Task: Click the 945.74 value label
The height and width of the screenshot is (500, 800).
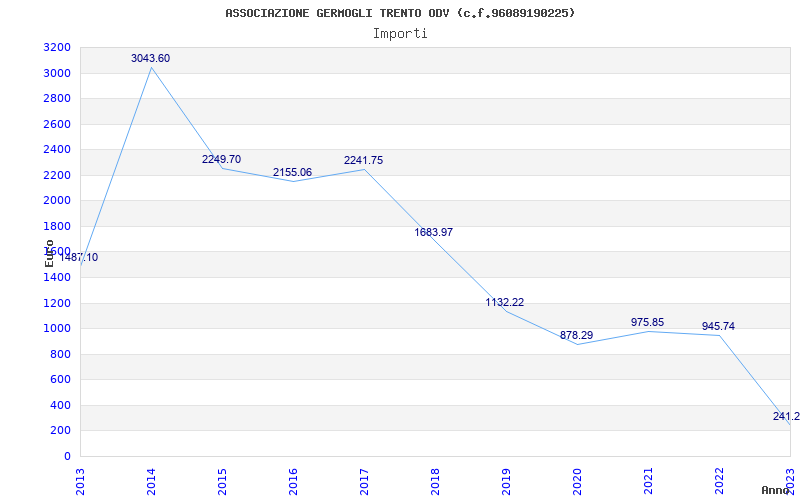Action: (x=718, y=326)
